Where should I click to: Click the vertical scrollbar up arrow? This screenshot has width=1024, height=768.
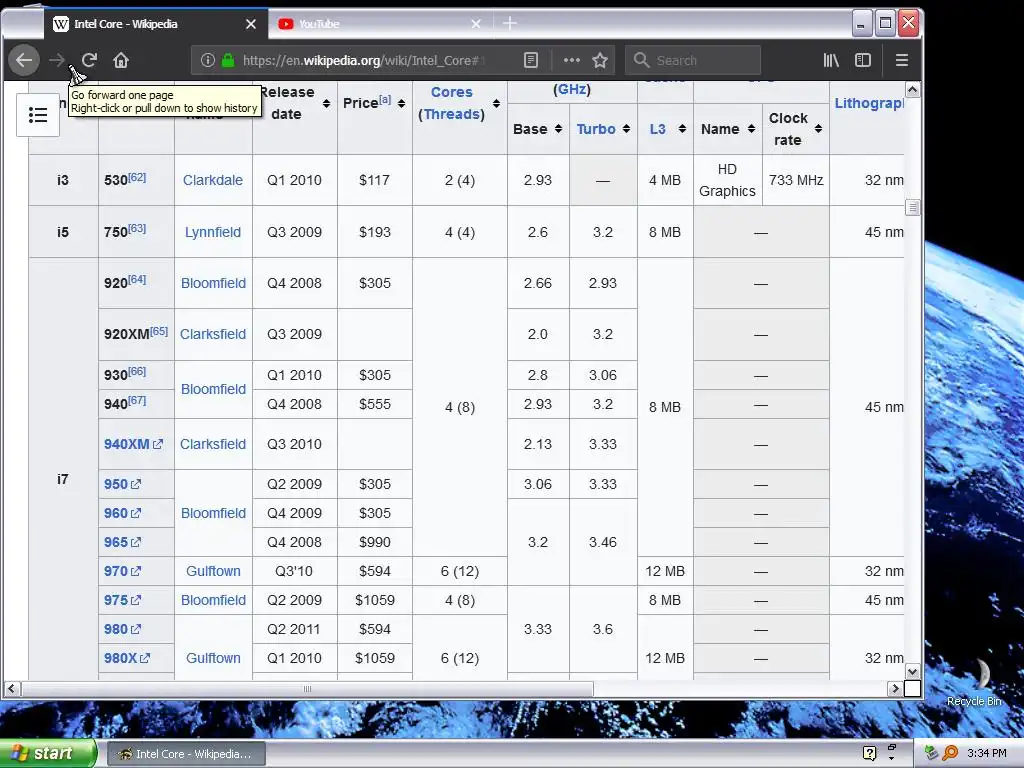click(x=913, y=89)
